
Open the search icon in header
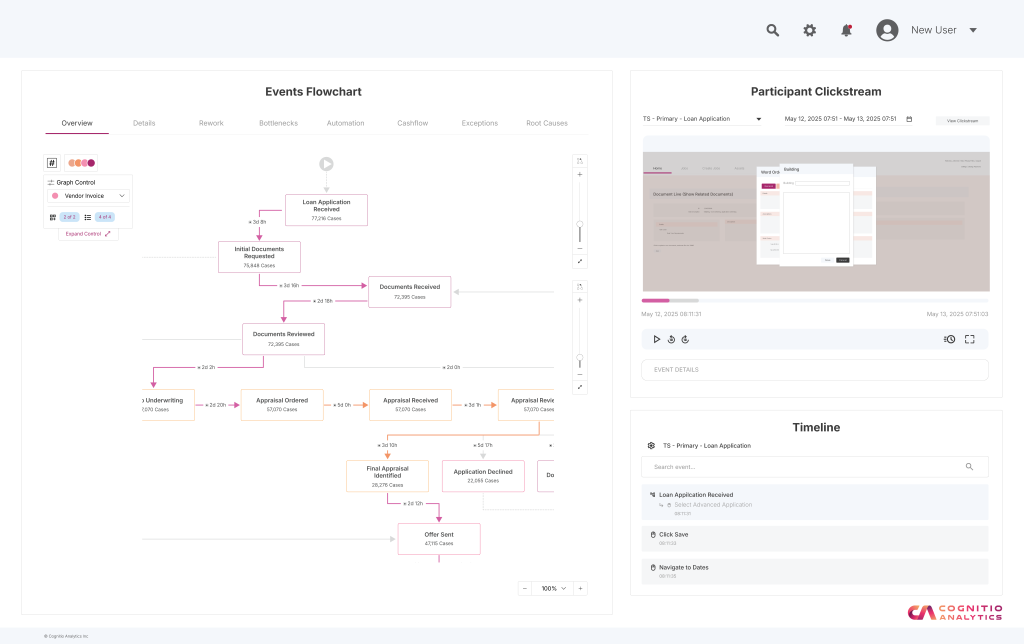[773, 30]
